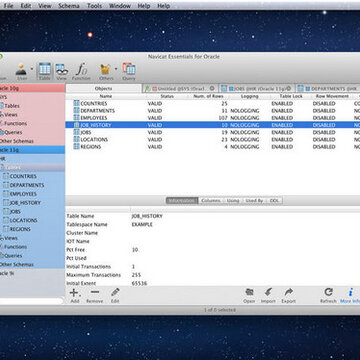This screenshot has height=360, width=360.
Task: Select LOCATIONS table in sidebar tree
Action: point(23,220)
